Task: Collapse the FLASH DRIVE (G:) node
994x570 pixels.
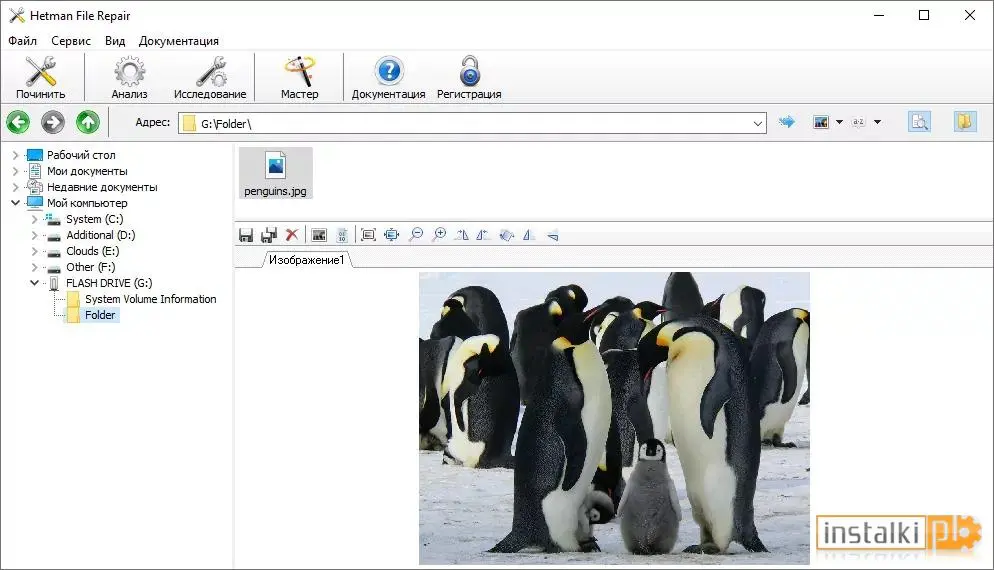Action: pyautogui.click(x=35, y=283)
